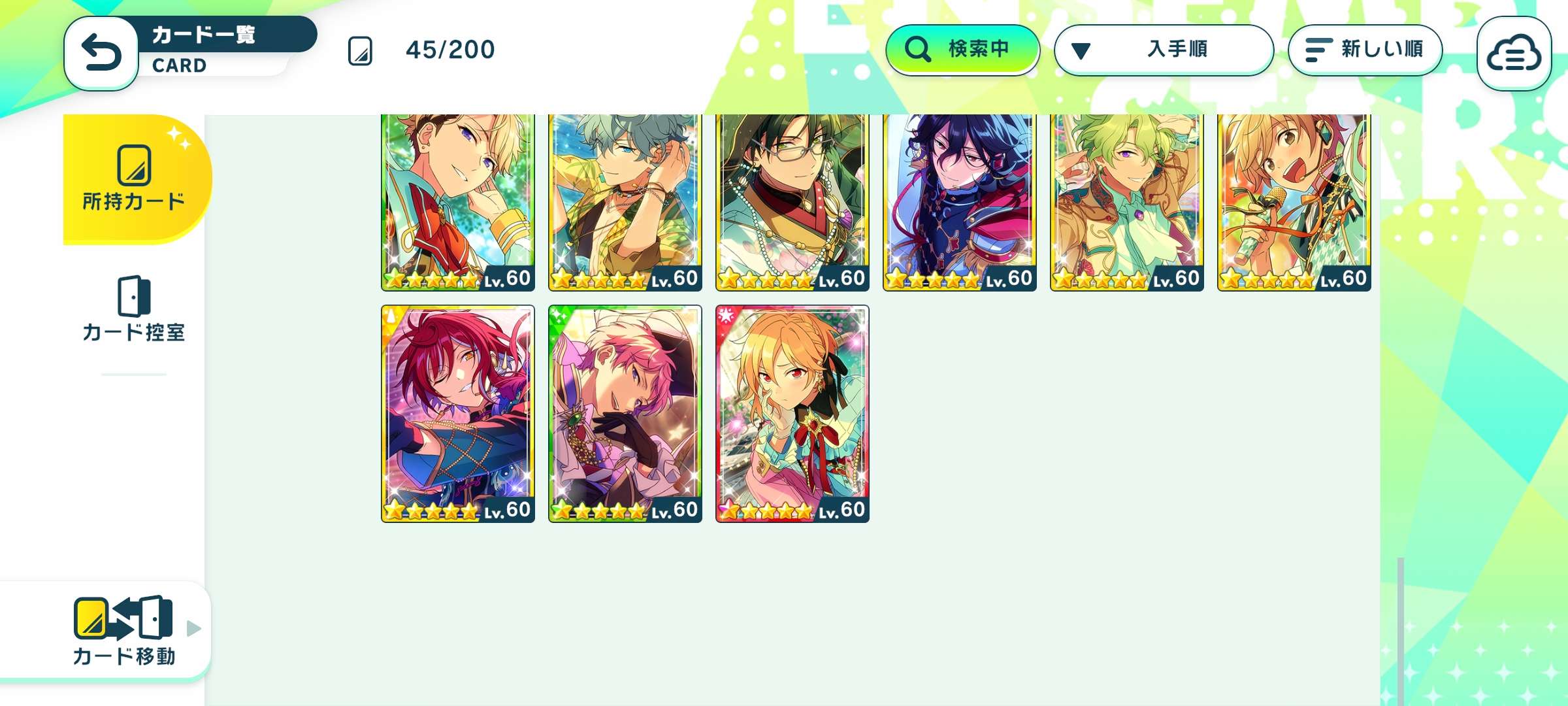The image size is (1568, 706).
Task: Click the card list vertical scrollbar
Action: tap(1400, 631)
